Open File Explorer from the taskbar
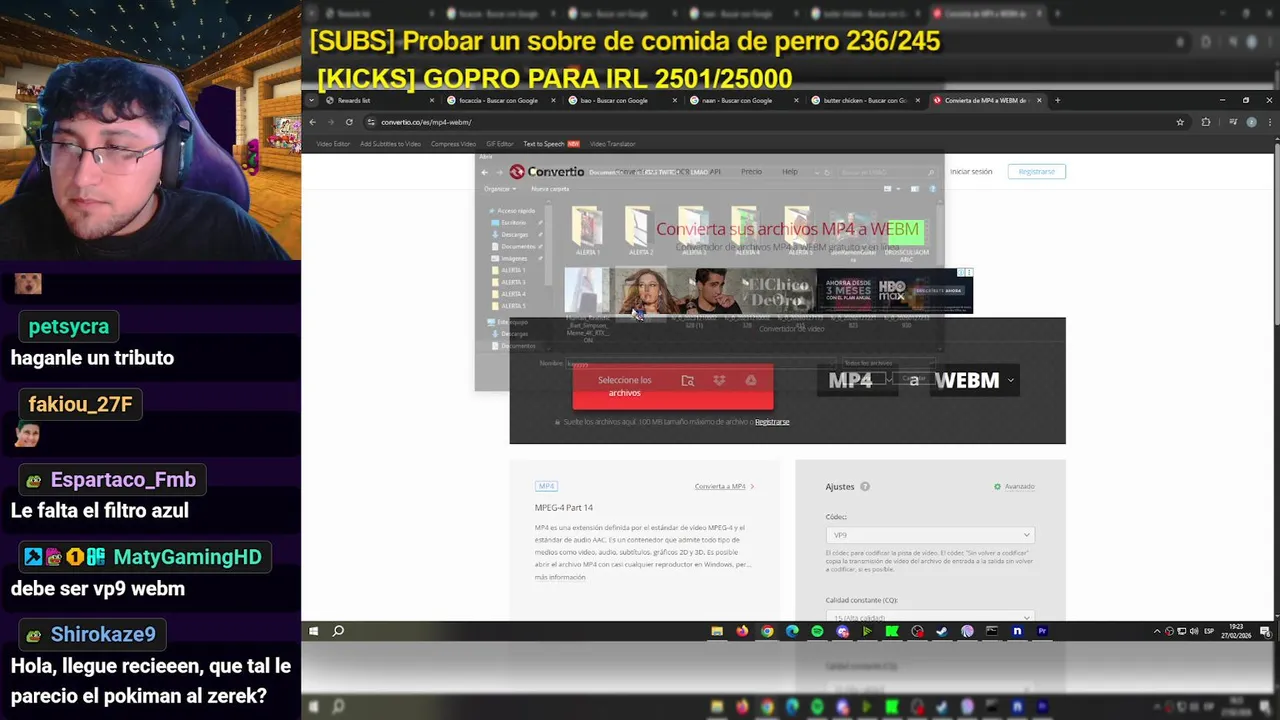Screen dimensions: 1280x720 coord(717,631)
